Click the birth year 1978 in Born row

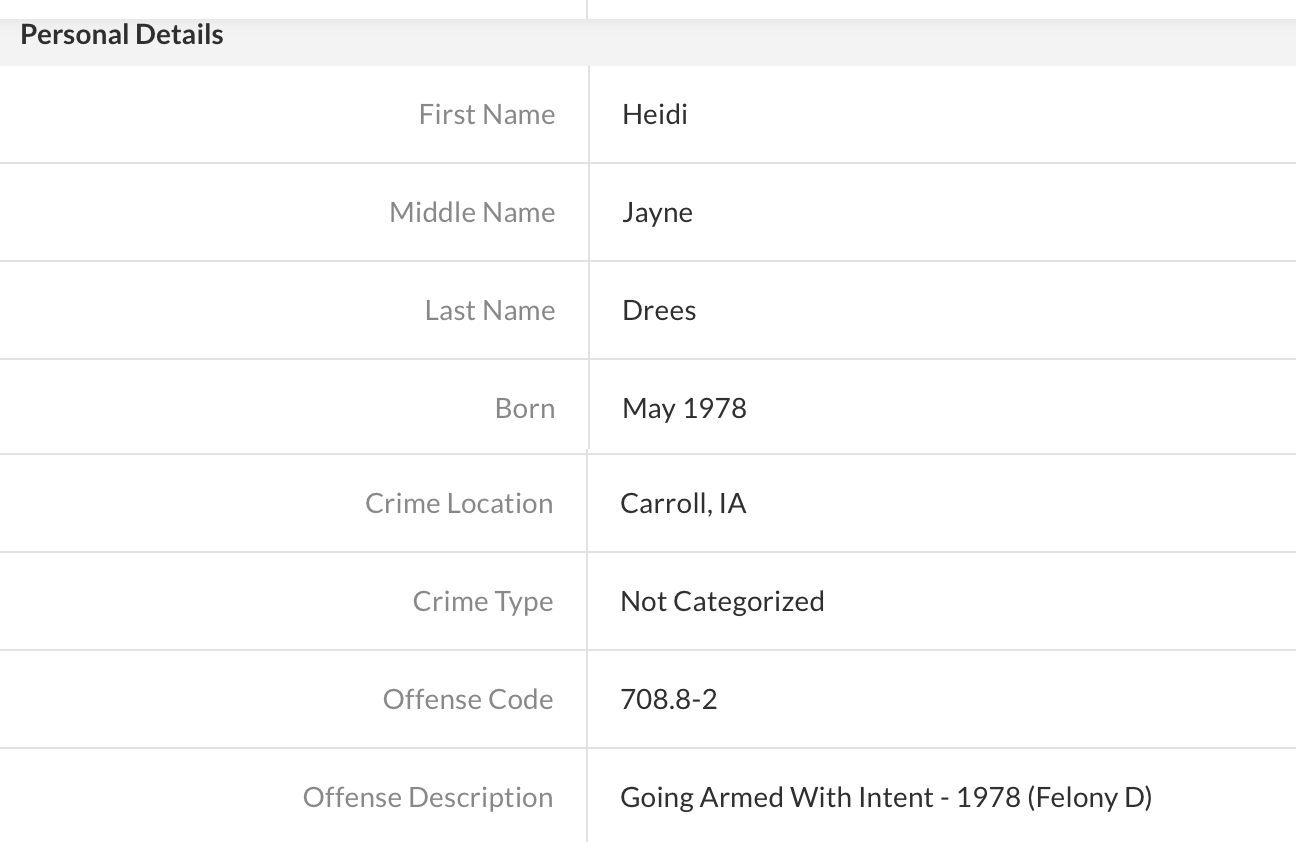(715, 408)
